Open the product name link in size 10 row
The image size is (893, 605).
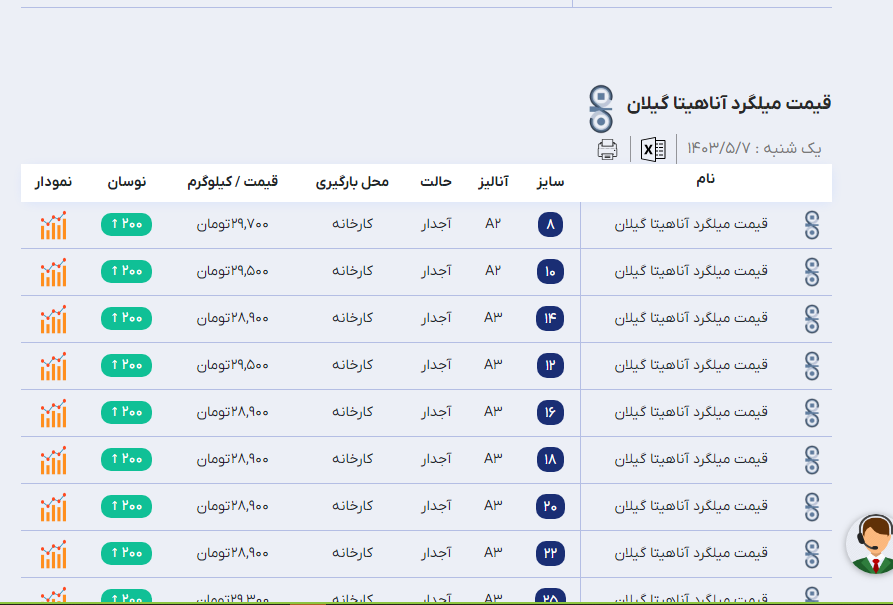point(691,271)
